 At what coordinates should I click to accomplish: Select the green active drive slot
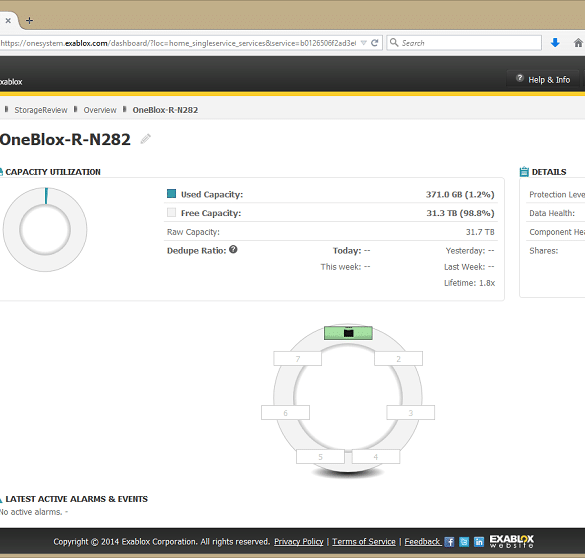coord(348,333)
